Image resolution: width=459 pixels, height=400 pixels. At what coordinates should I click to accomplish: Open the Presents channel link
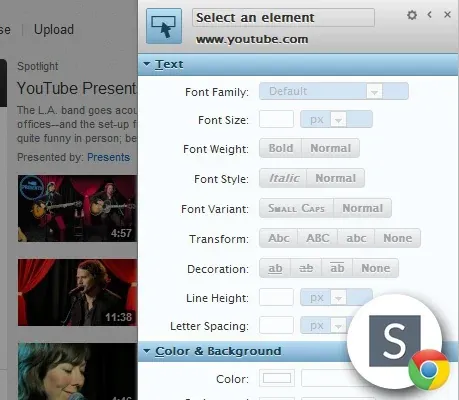[108, 157]
